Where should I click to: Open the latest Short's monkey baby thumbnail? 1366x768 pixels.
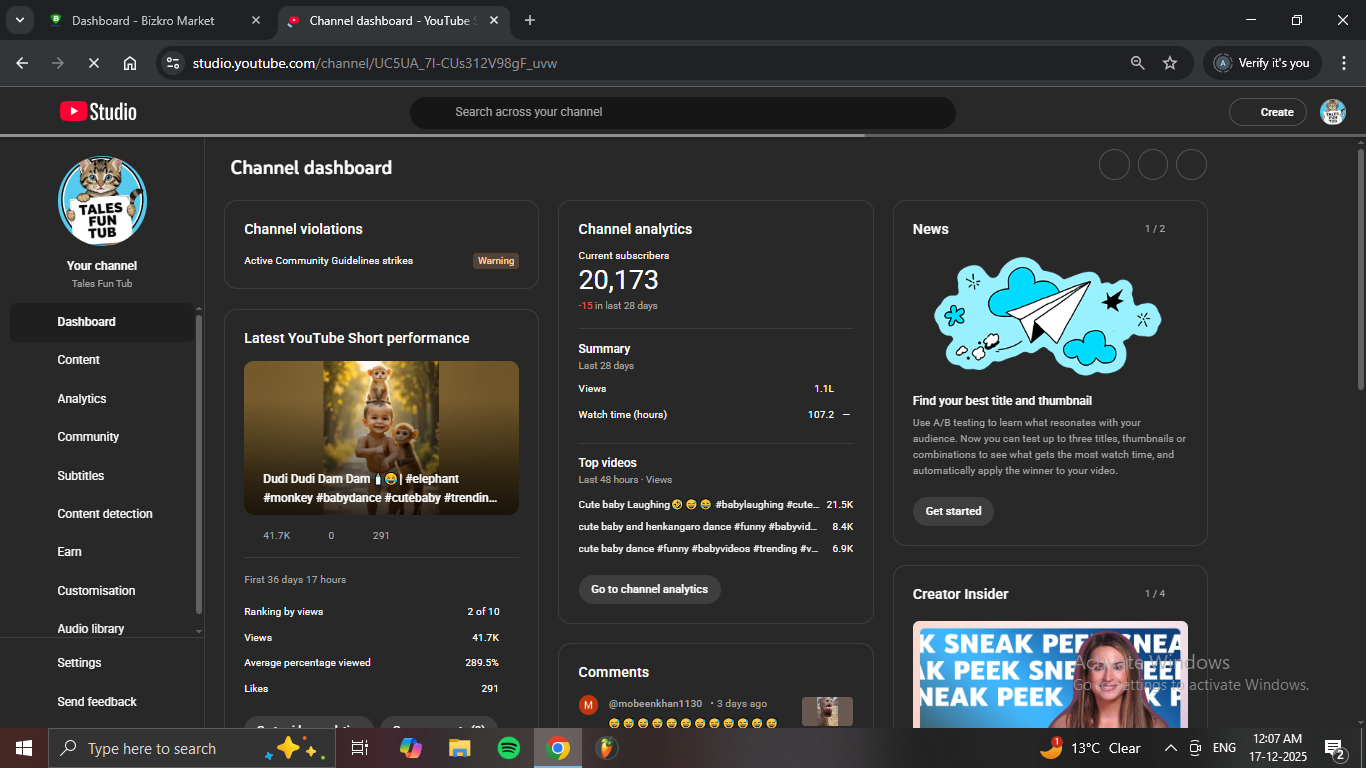pos(381,437)
